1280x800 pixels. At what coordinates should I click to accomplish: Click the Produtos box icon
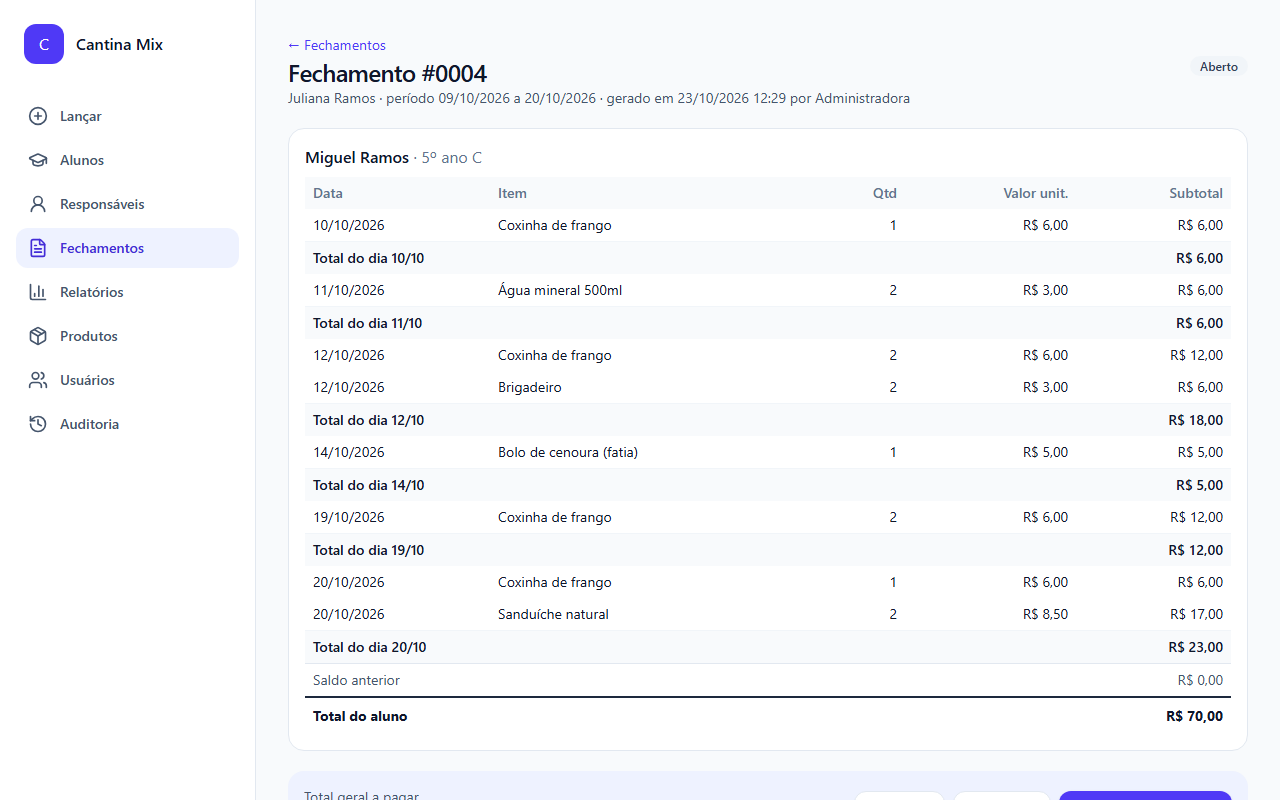click(x=38, y=336)
